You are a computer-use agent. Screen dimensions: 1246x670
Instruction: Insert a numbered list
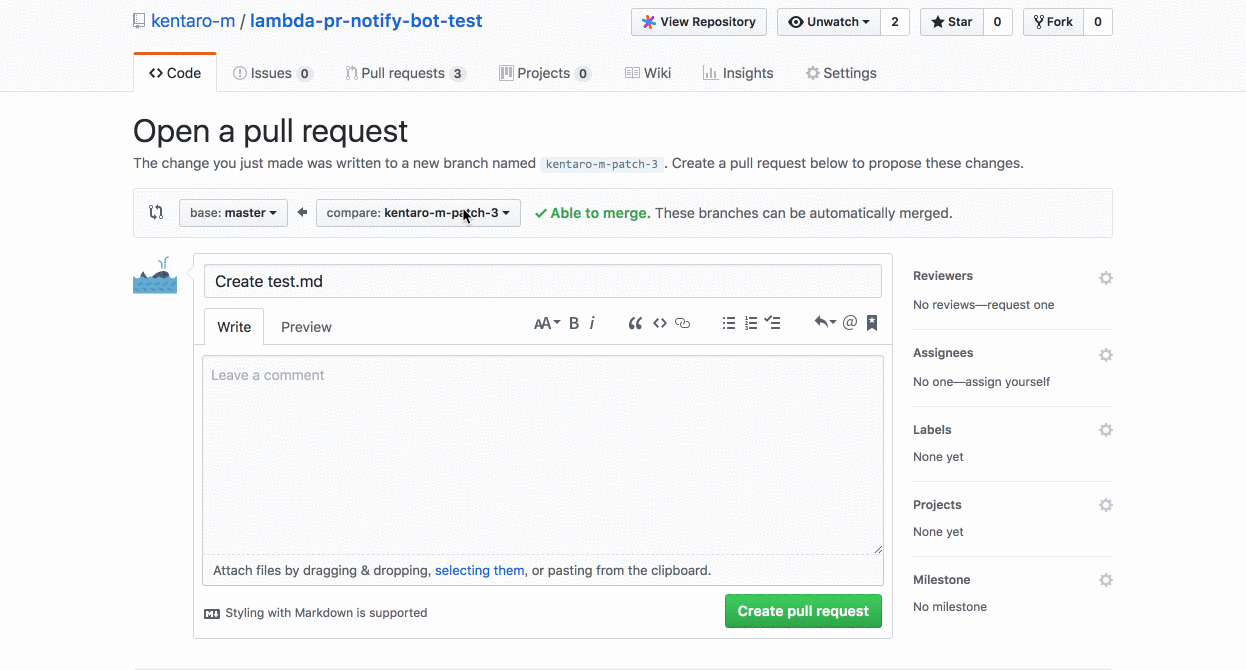pyautogui.click(x=751, y=323)
